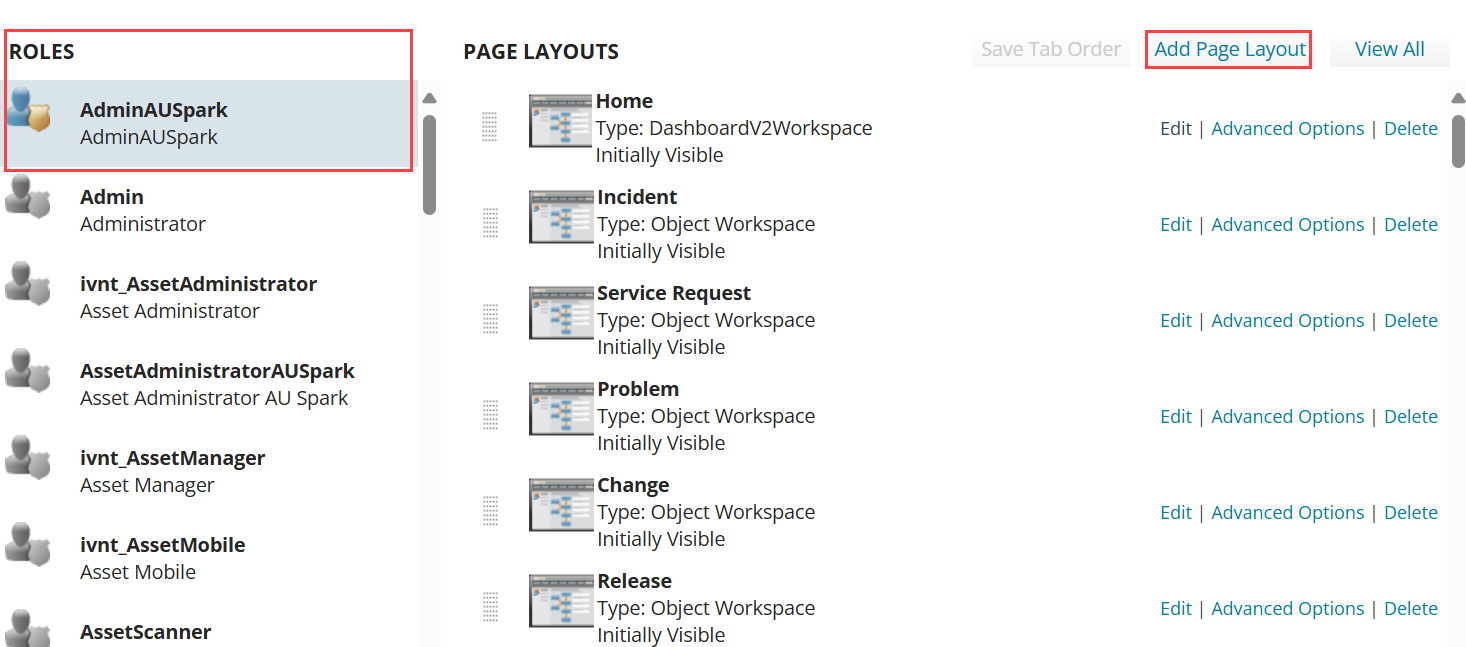Click the ivnt_AssetManager role icon
Image resolution: width=1466 pixels, height=647 pixels.
(x=27, y=459)
